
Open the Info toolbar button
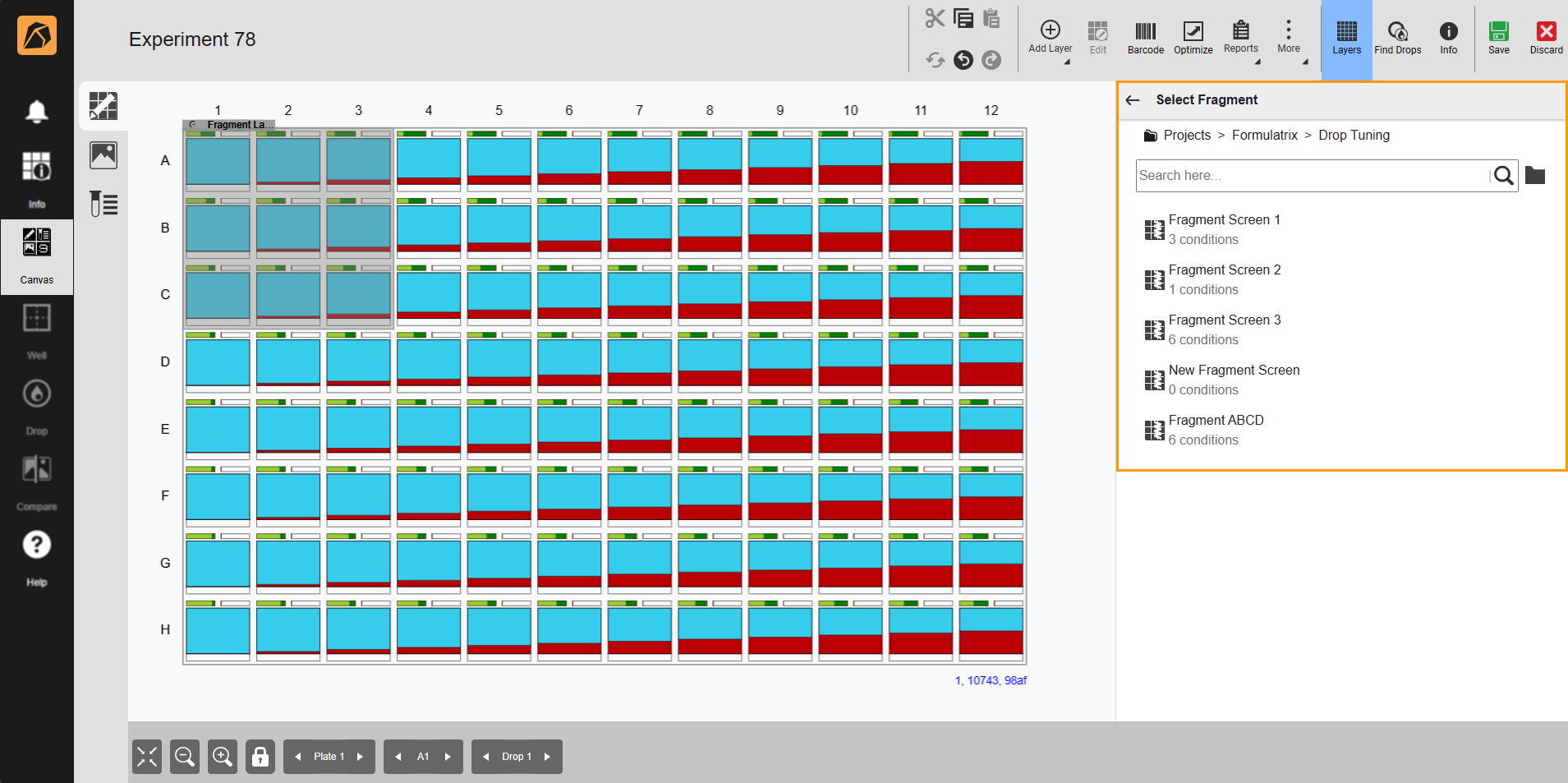coord(1448,39)
